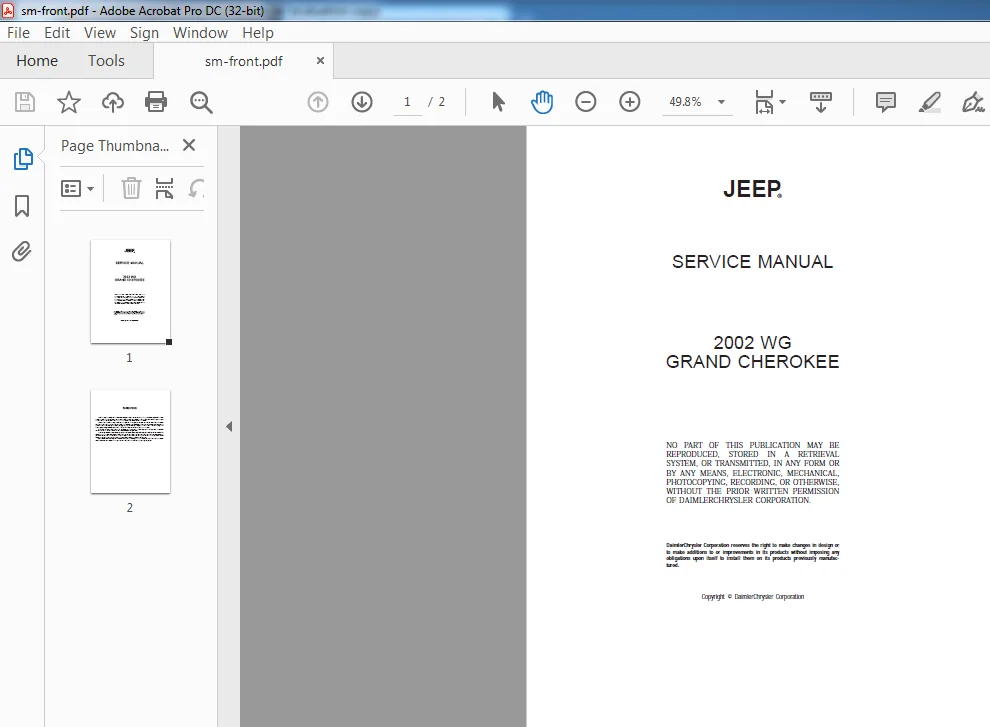Screen dimensions: 990x727
Task: Open the Edit menu
Action: 57,33
